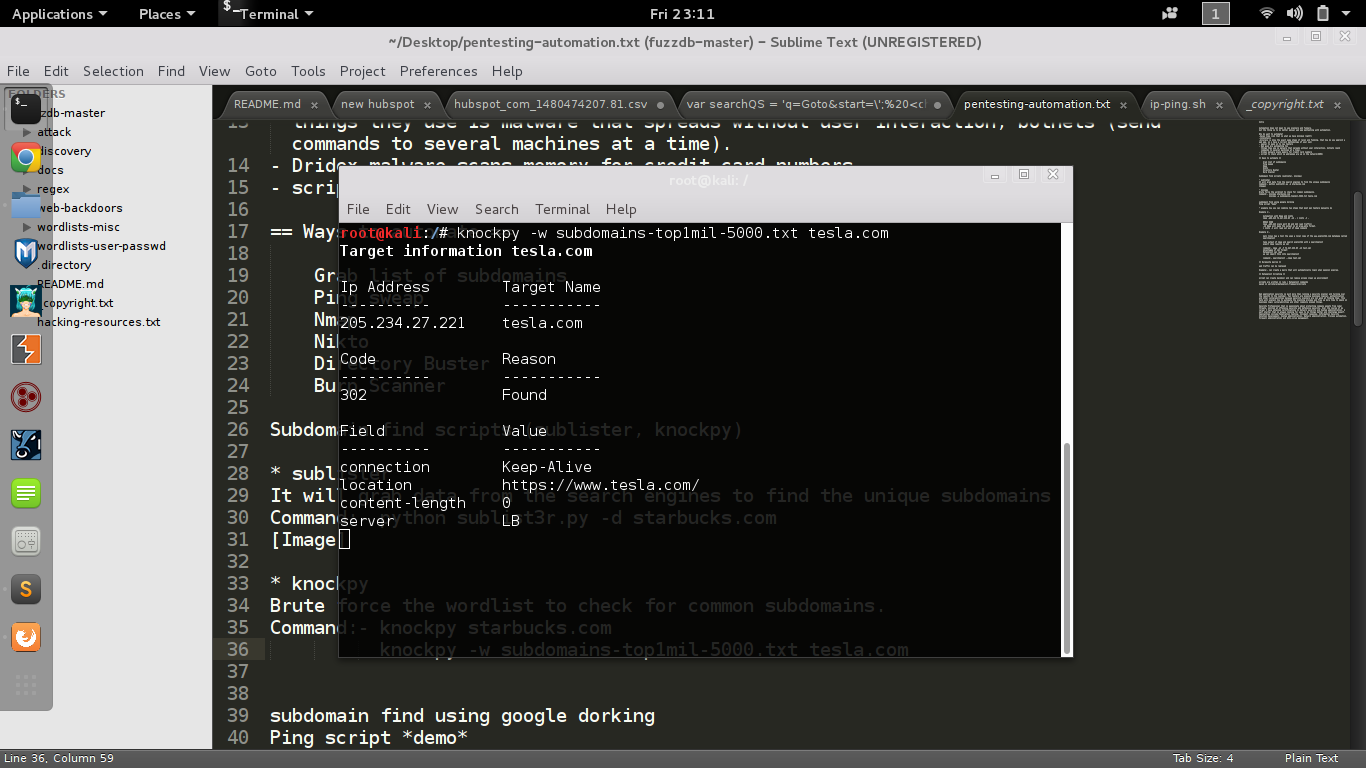Viewport: 1366px width, 768px height.
Task: Close the pentesting-automation.txt tab
Action: pyautogui.click(x=1124, y=104)
